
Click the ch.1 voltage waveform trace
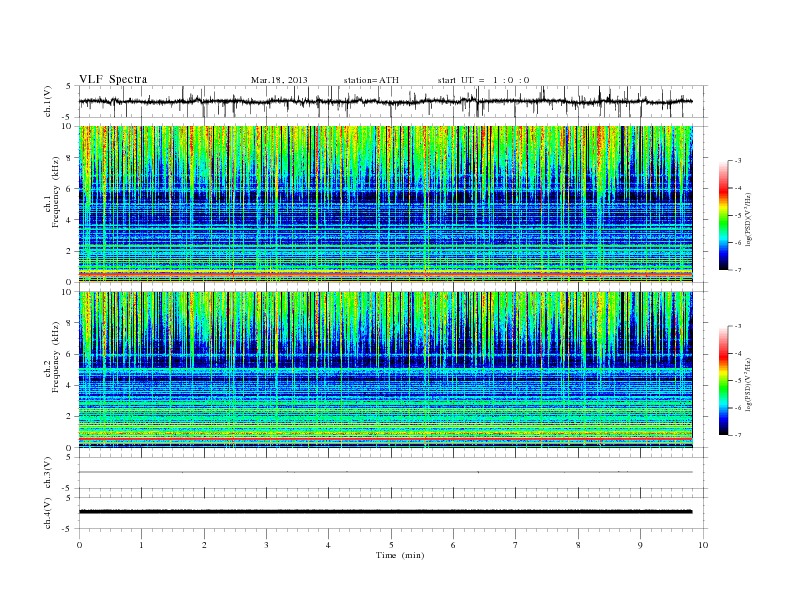pos(385,101)
